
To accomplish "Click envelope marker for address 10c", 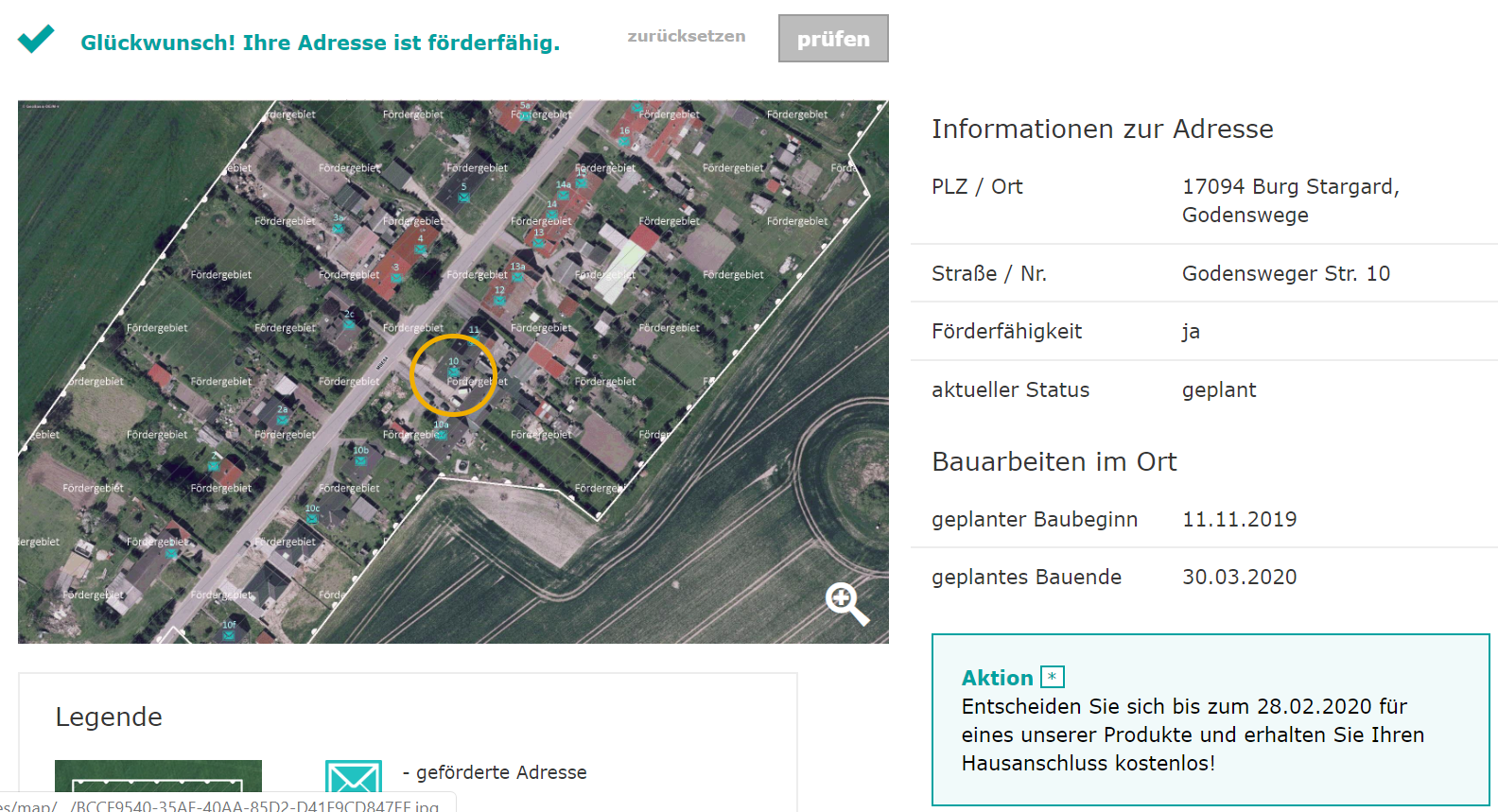I will click(311, 519).
